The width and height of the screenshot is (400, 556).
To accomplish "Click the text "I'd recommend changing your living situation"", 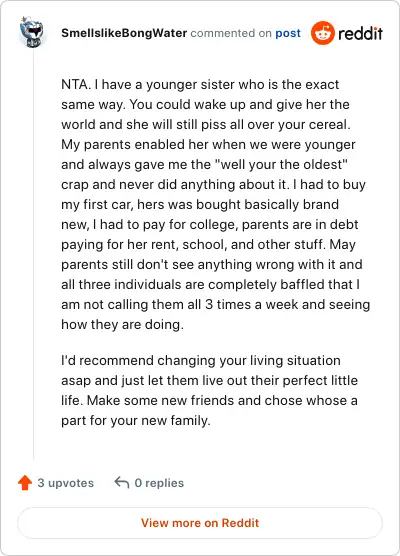I will tap(201, 360).
